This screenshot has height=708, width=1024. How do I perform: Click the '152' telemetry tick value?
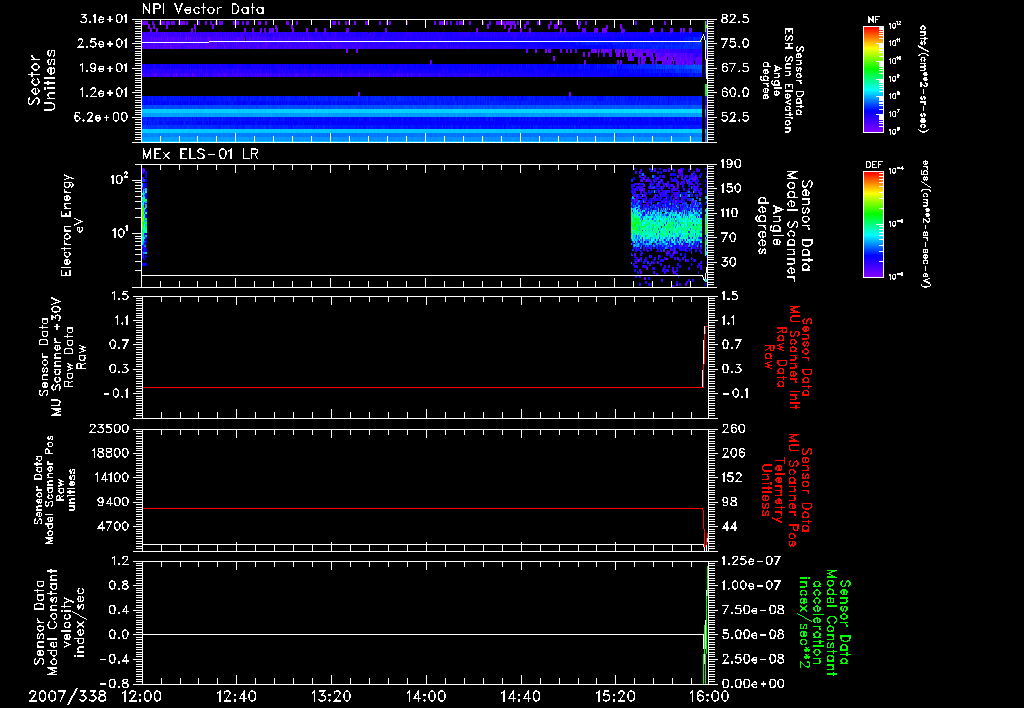(x=731, y=477)
